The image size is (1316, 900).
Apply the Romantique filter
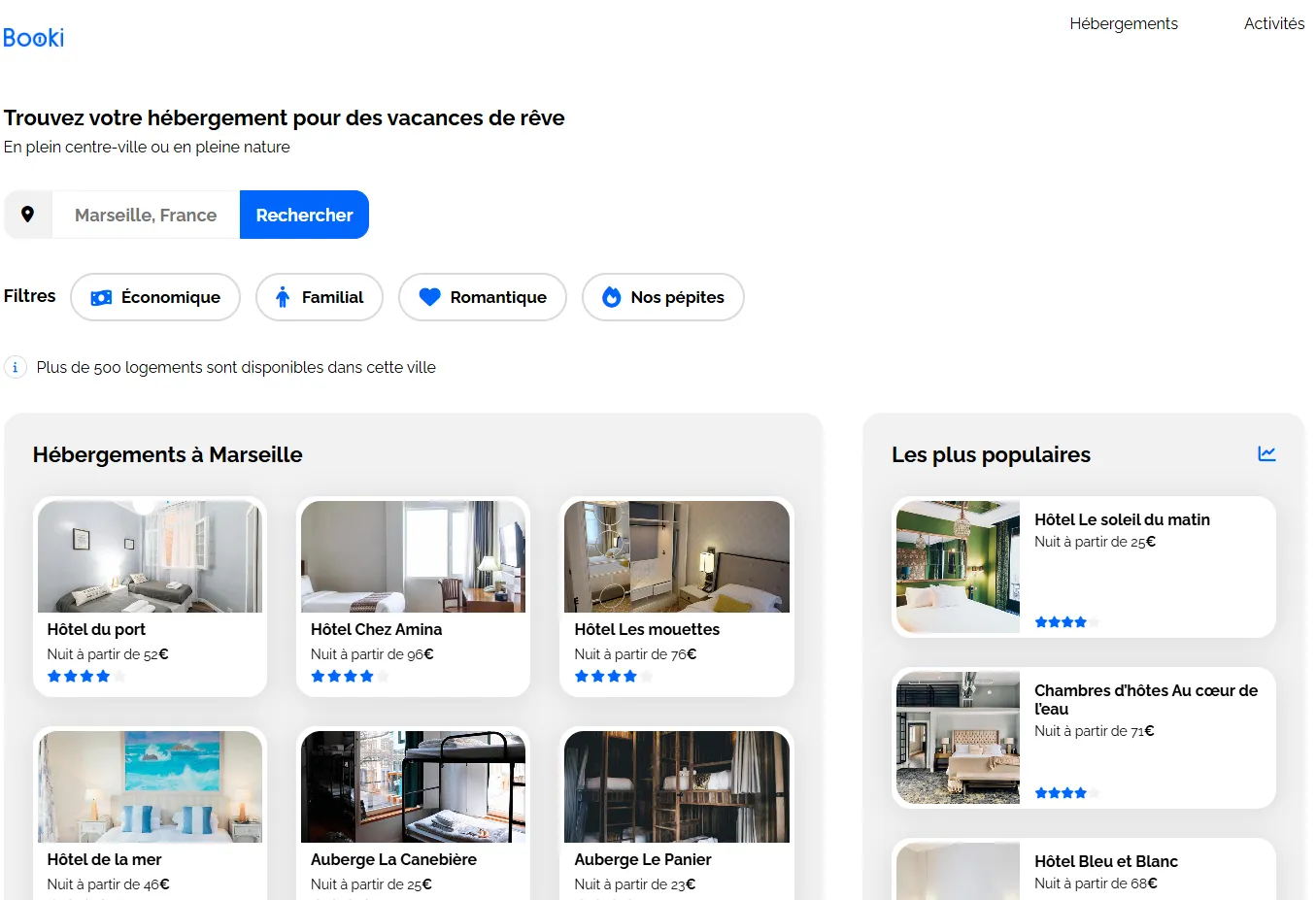pos(483,297)
